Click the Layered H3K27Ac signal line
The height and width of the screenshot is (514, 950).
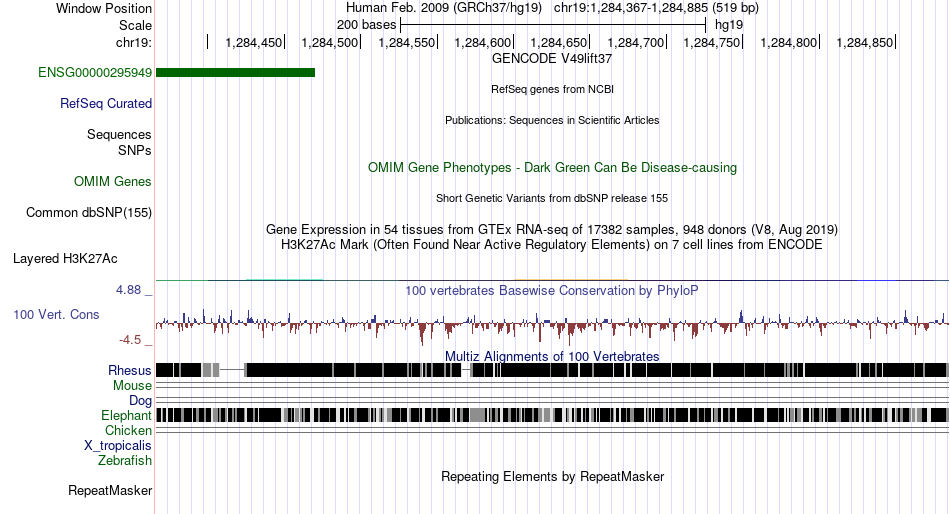point(552,280)
